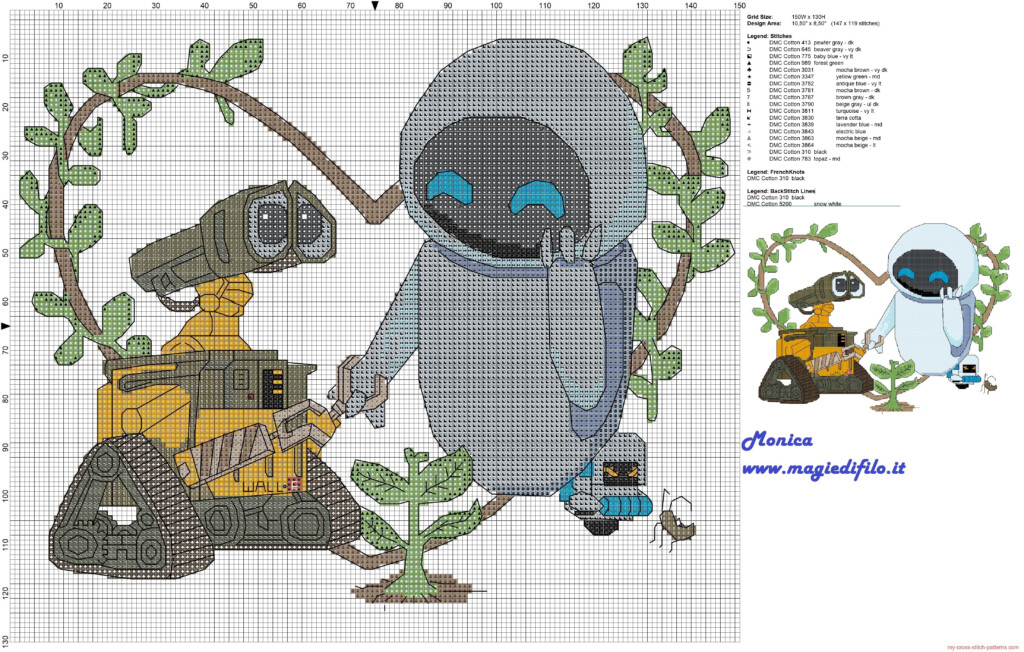Screen dimensions: 1024x652
Task: Click 'lavender blue - md' color name
Action: tap(859, 125)
